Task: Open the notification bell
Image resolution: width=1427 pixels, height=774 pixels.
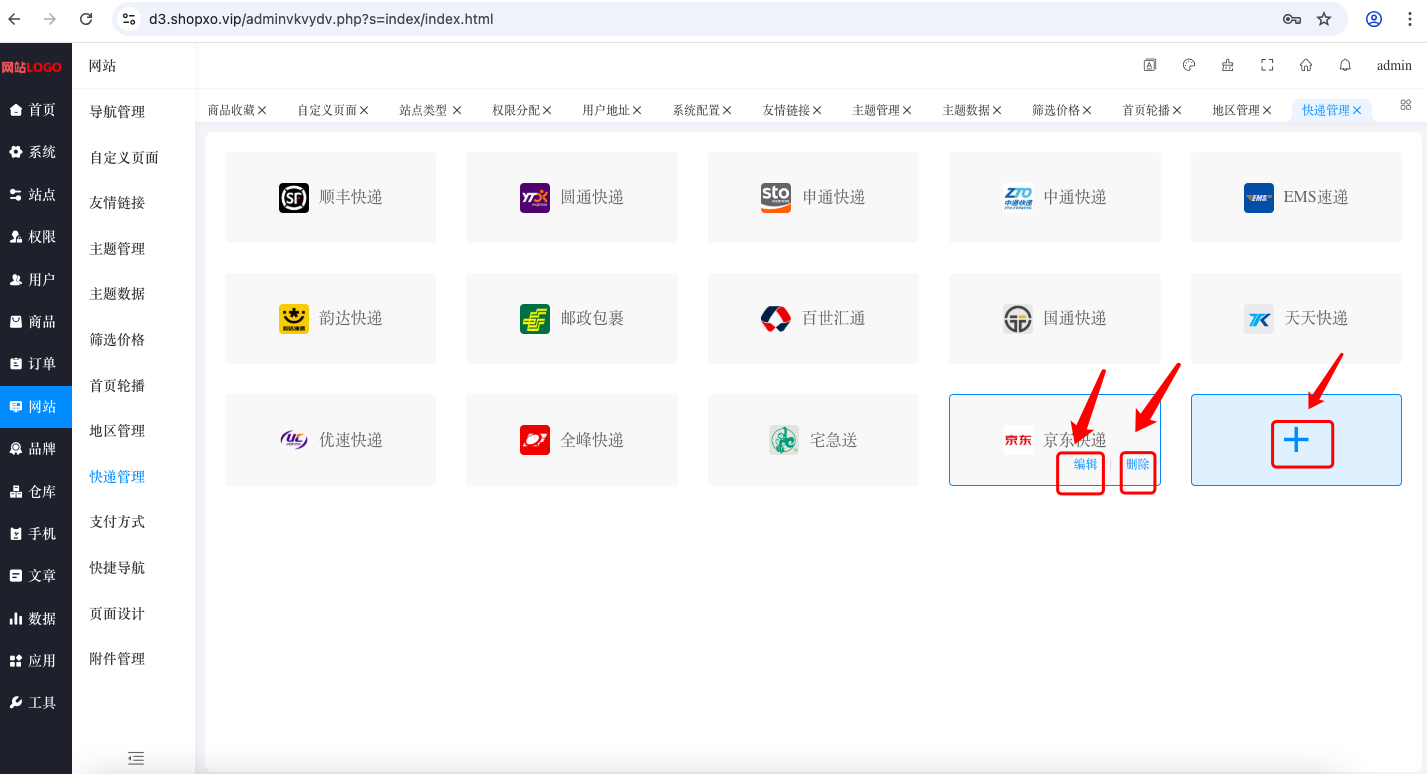Action: [1345, 65]
